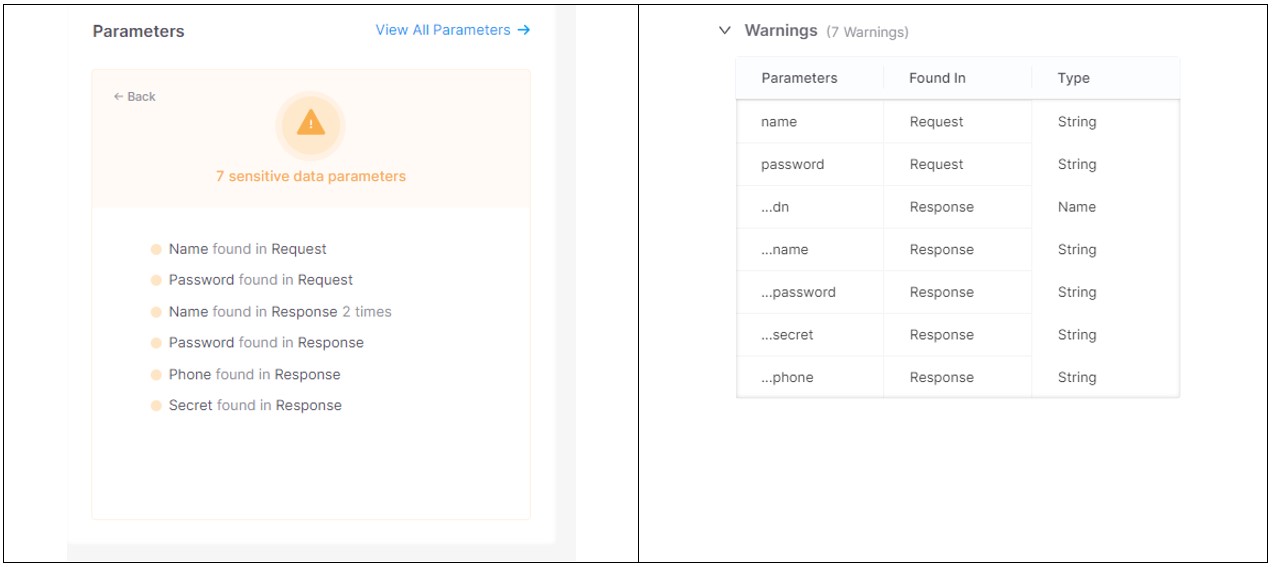
Task: Select the '...dn' parameter row
Action: coord(775,207)
